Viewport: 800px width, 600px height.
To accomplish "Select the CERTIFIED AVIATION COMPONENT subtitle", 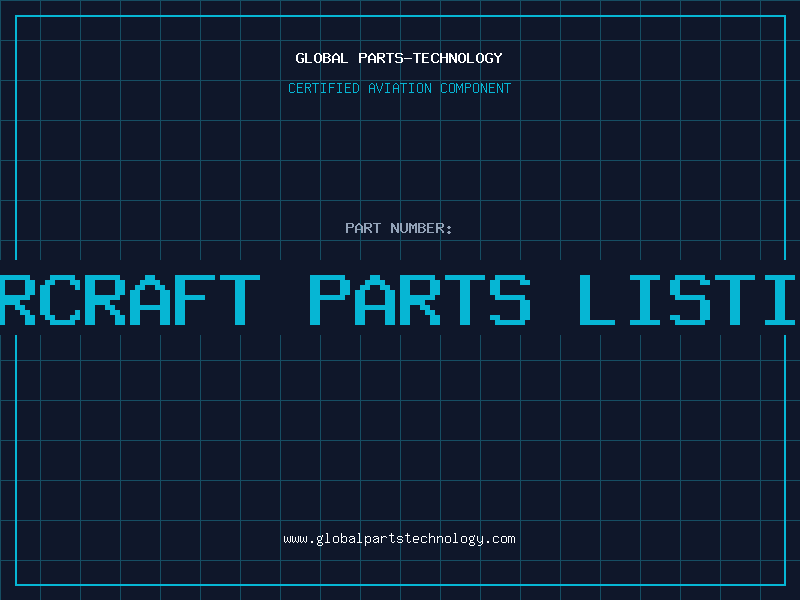I will pyautogui.click(x=399, y=88).
